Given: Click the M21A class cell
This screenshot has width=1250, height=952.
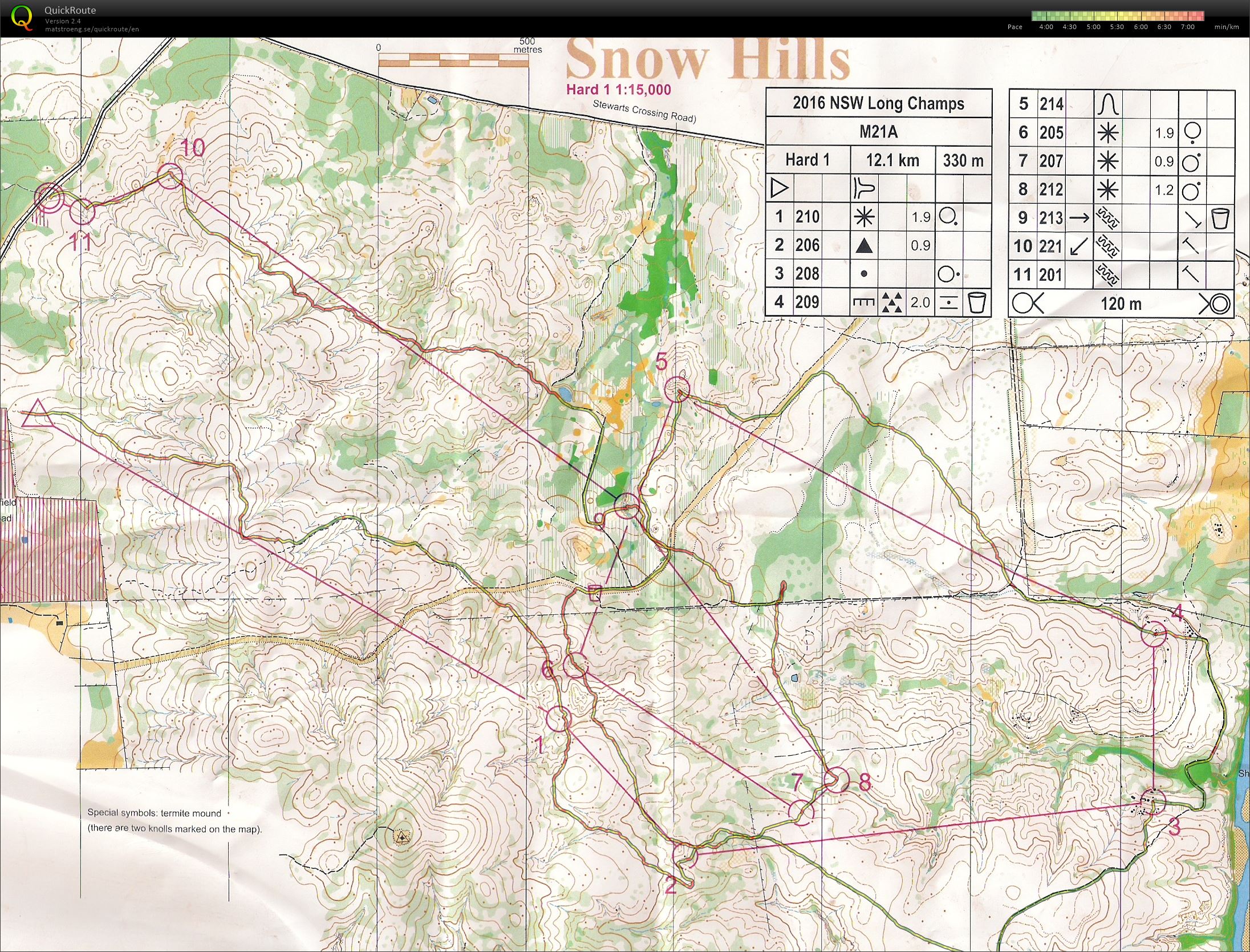Looking at the screenshot, I should 878,132.
